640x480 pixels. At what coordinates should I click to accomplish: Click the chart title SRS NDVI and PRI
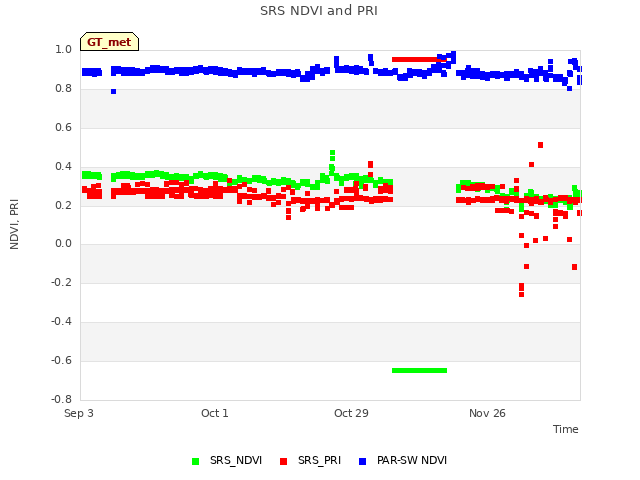319,11
